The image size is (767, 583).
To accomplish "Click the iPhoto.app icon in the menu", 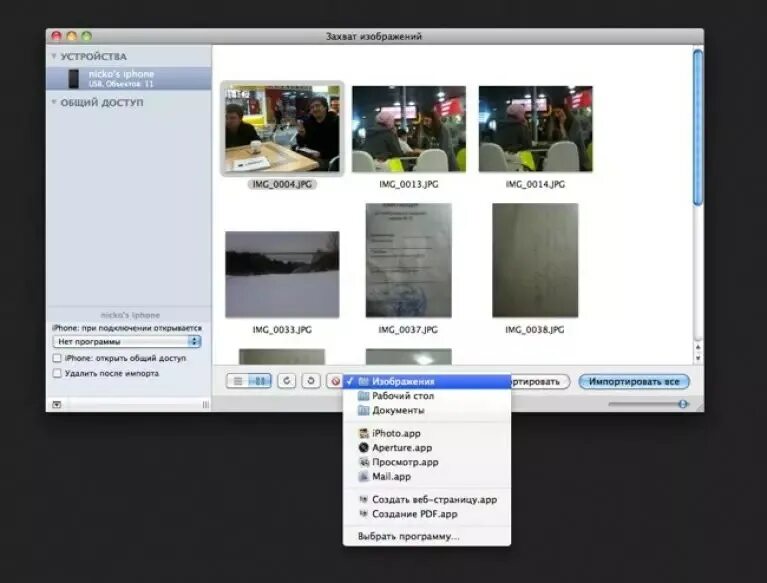I will click(363, 433).
